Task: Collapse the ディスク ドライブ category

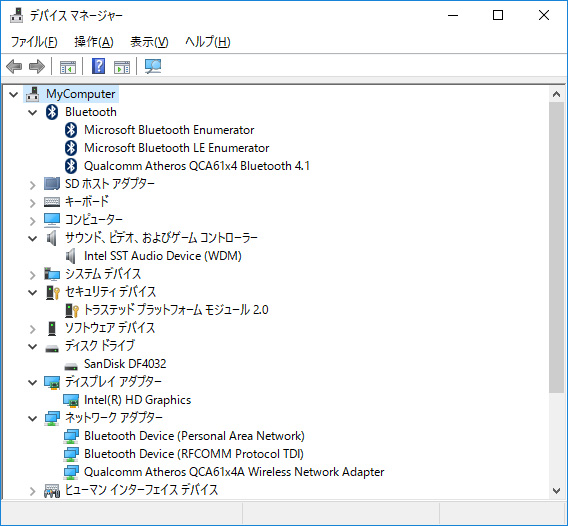Action: [33, 346]
